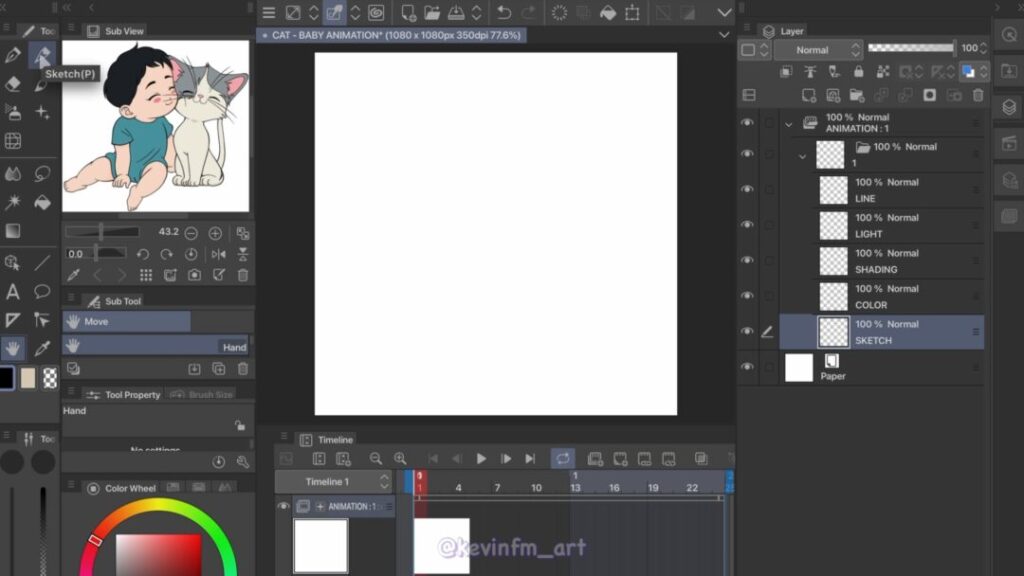
Task: Choose the Fill bucket tool
Action: click(42, 203)
